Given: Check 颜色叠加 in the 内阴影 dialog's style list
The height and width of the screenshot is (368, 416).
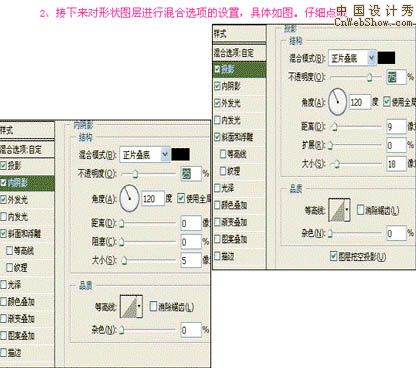Looking at the screenshot, I should (4, 302).
